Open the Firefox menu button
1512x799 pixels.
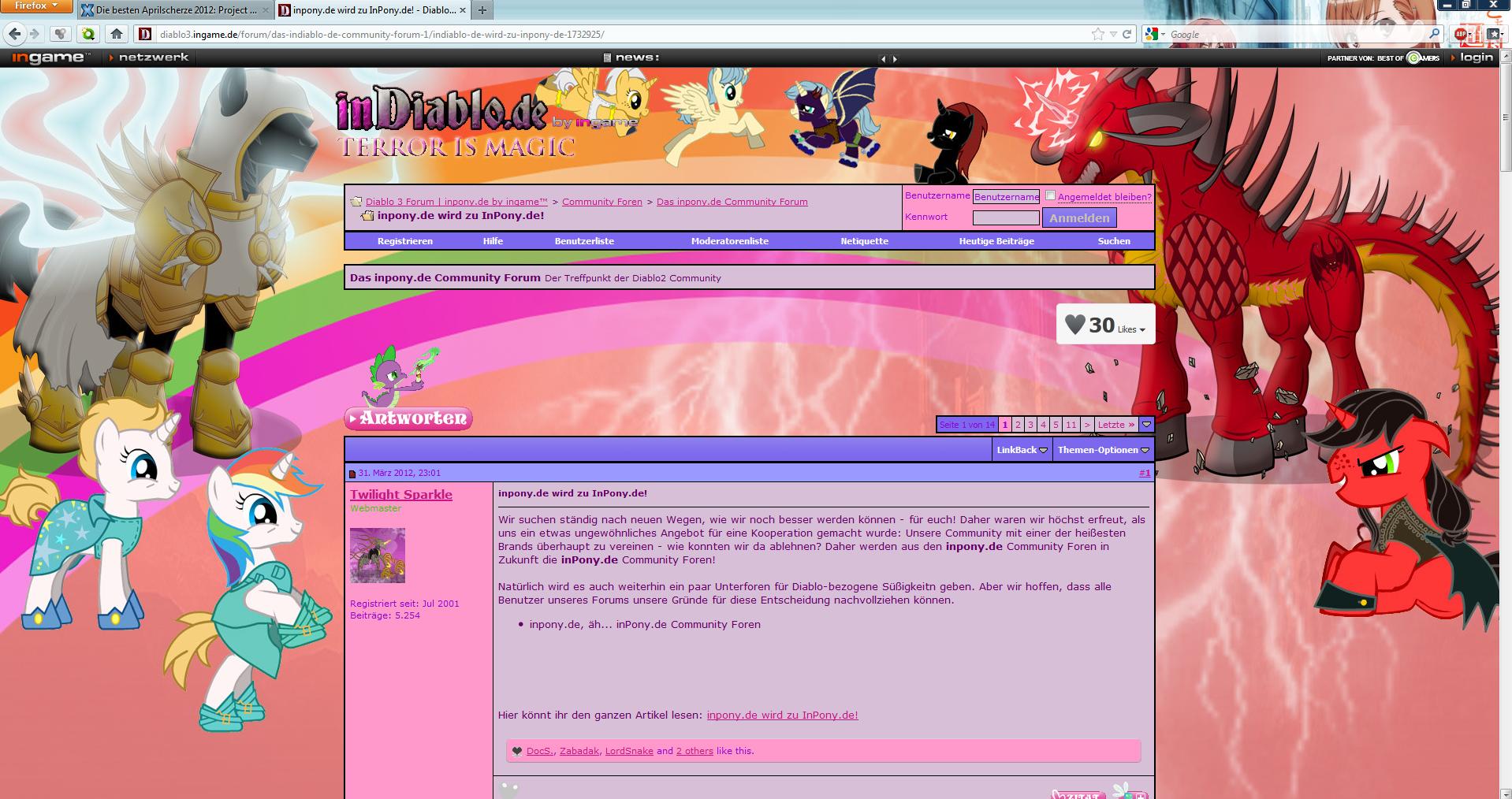[36, 6]
